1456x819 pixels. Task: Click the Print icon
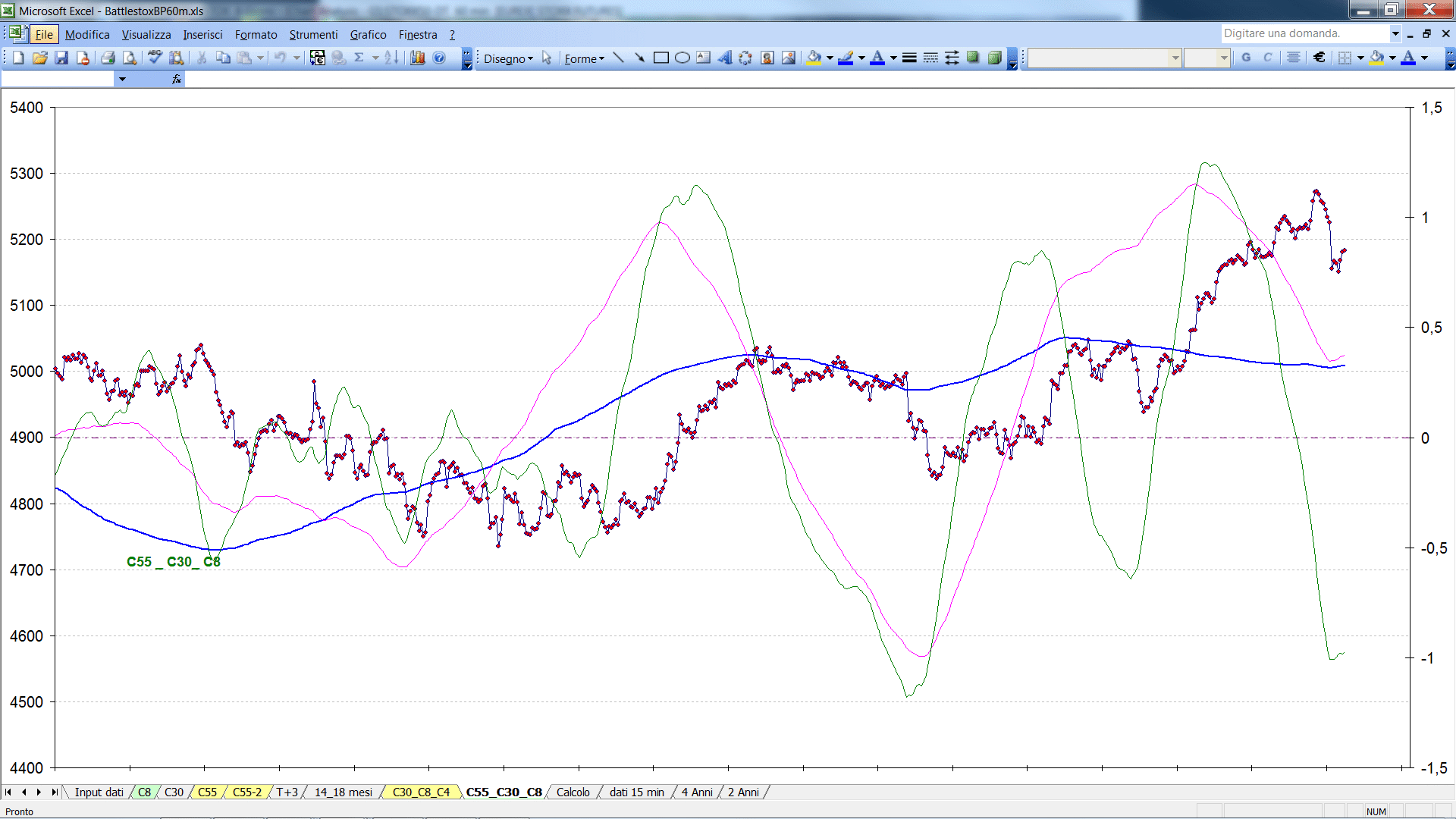point(108,58)
